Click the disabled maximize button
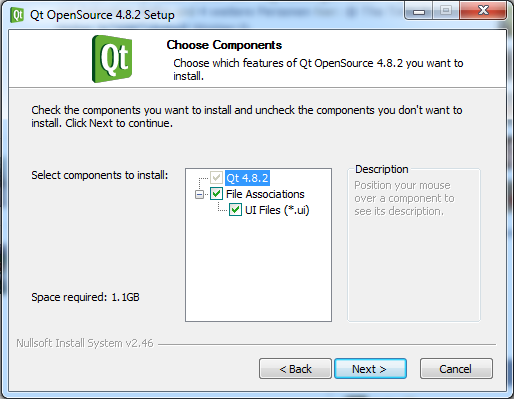This screenshot has height=399, width=514. click(446, 11)
